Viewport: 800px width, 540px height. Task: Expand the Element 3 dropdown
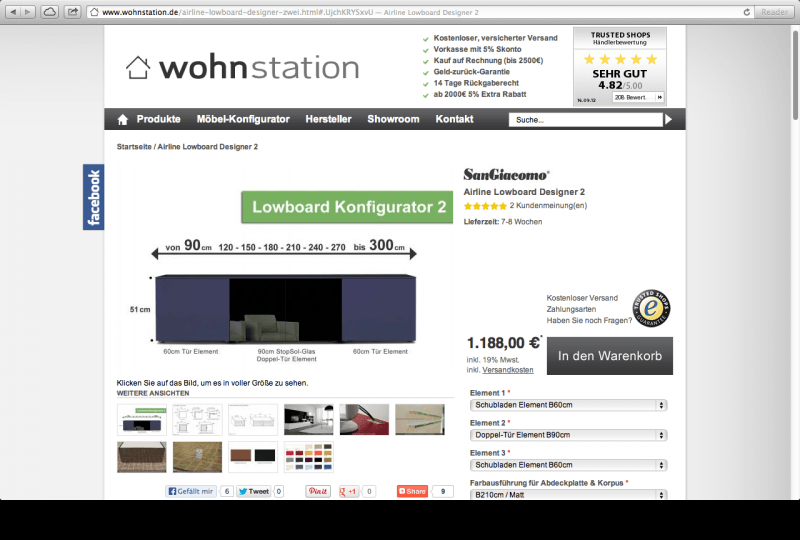(568, 465)
